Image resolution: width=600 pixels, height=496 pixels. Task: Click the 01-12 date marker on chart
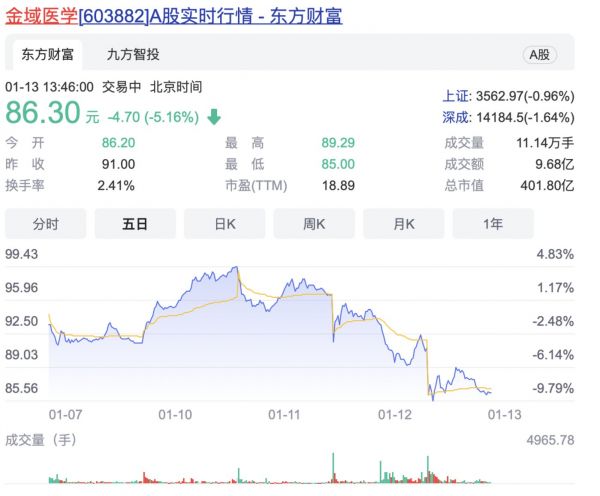(394, 413)
